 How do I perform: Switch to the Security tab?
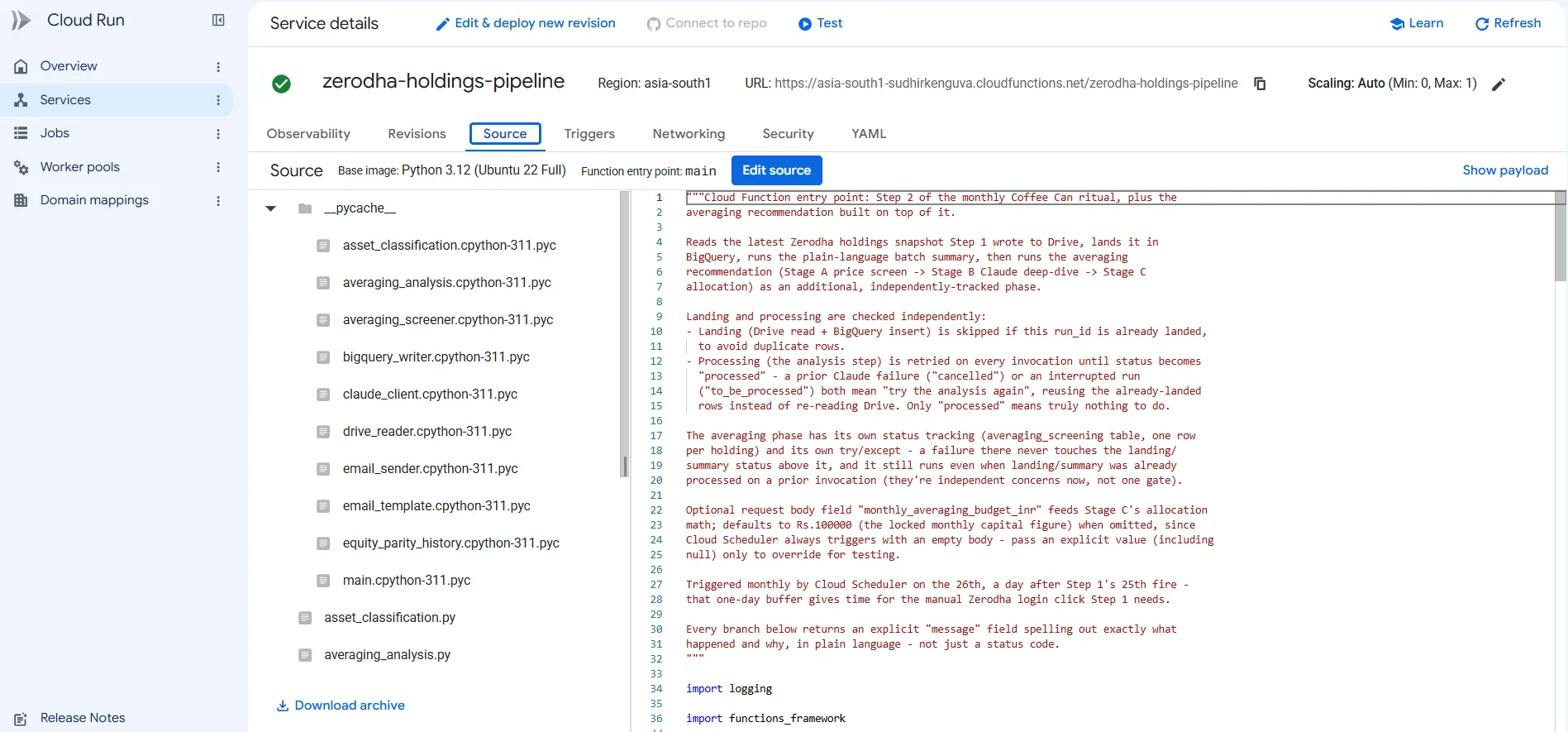click(788, 134)
